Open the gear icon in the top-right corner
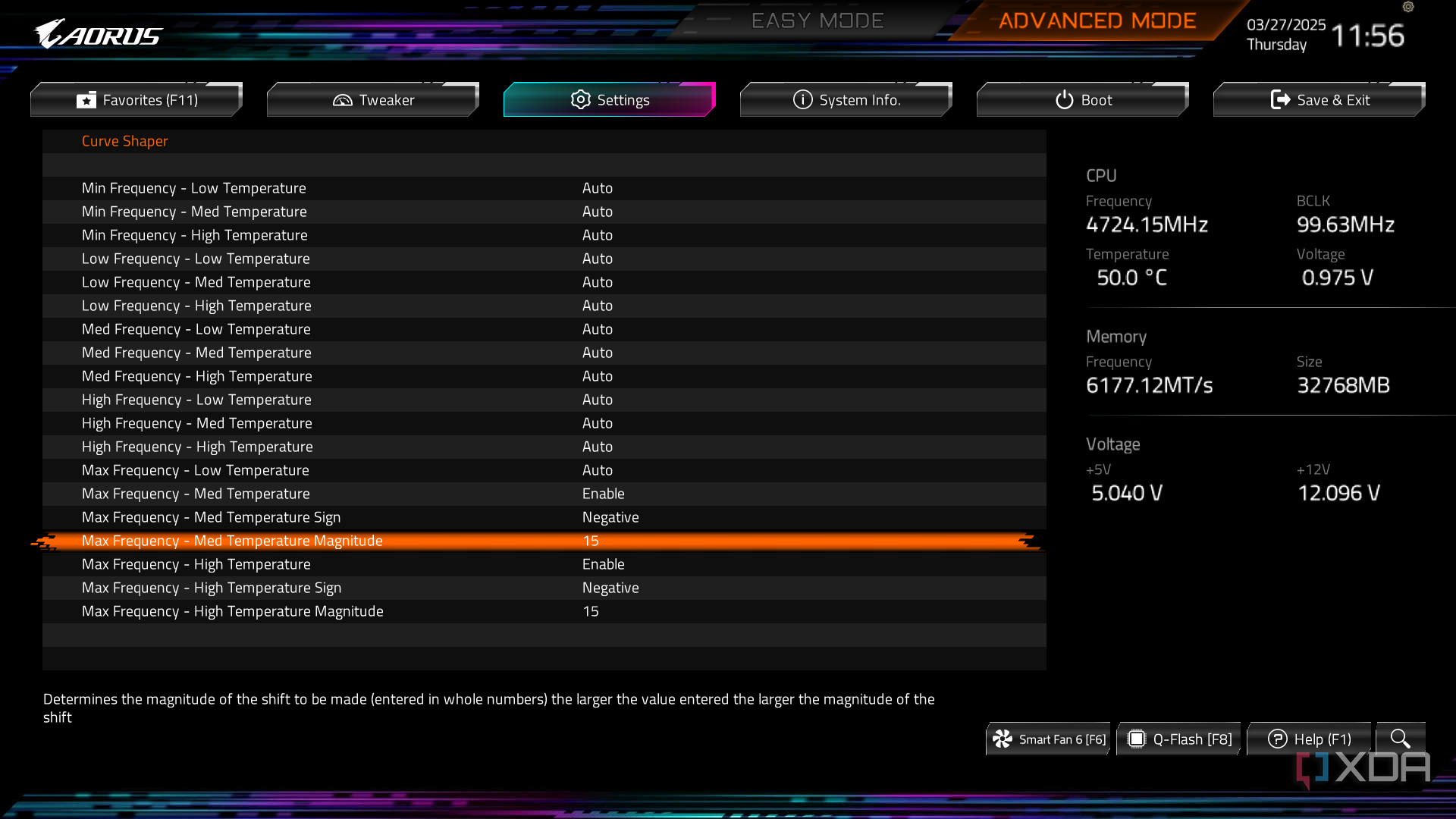The image size is (1456, 819). point(1408,7)
